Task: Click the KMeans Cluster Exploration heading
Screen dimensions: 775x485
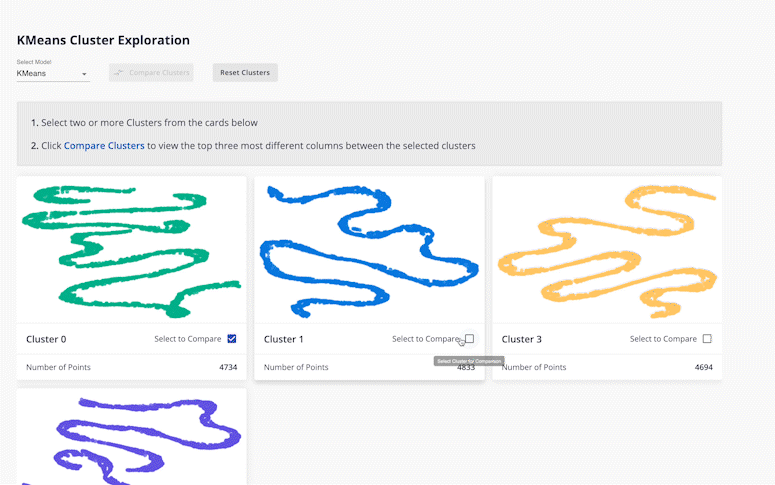Action: 103,41
